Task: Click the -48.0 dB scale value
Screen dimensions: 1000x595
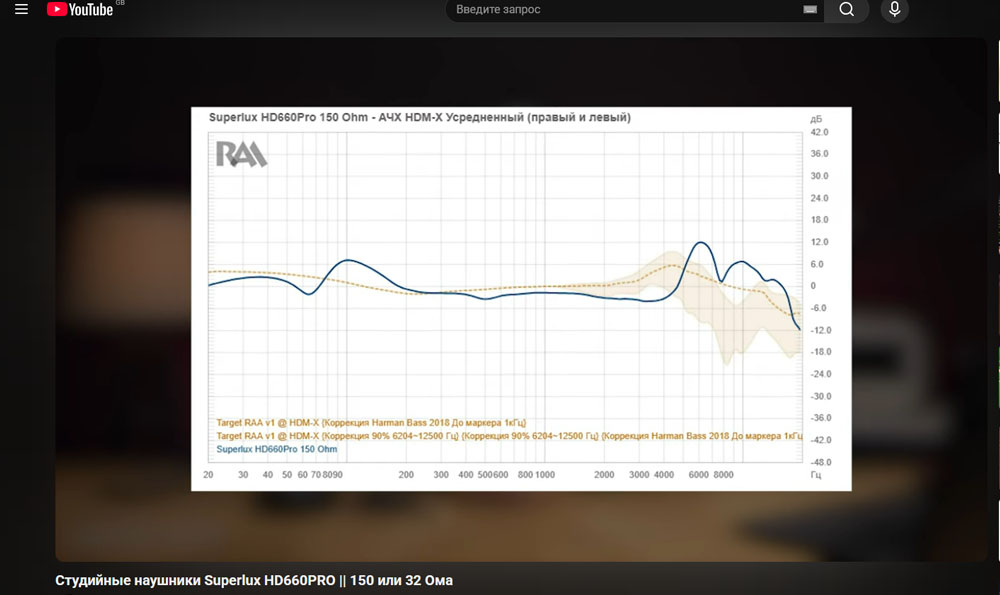Action: pos(820,462)
